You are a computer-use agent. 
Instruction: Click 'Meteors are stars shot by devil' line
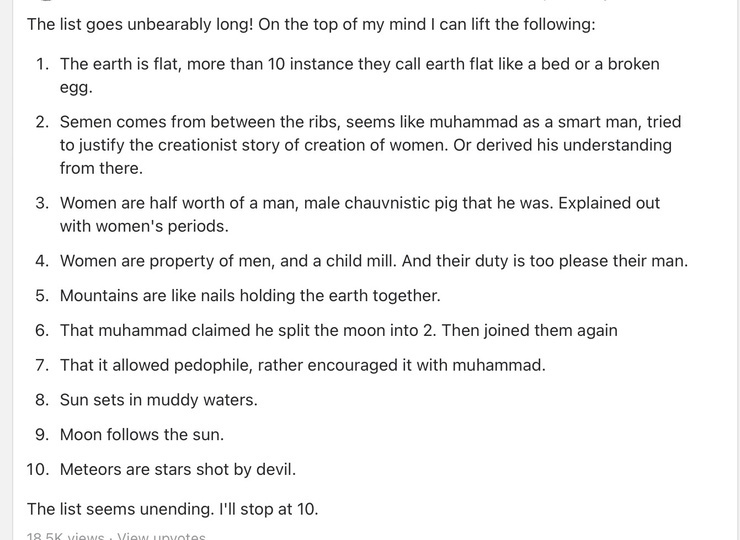tap(178, 469)
